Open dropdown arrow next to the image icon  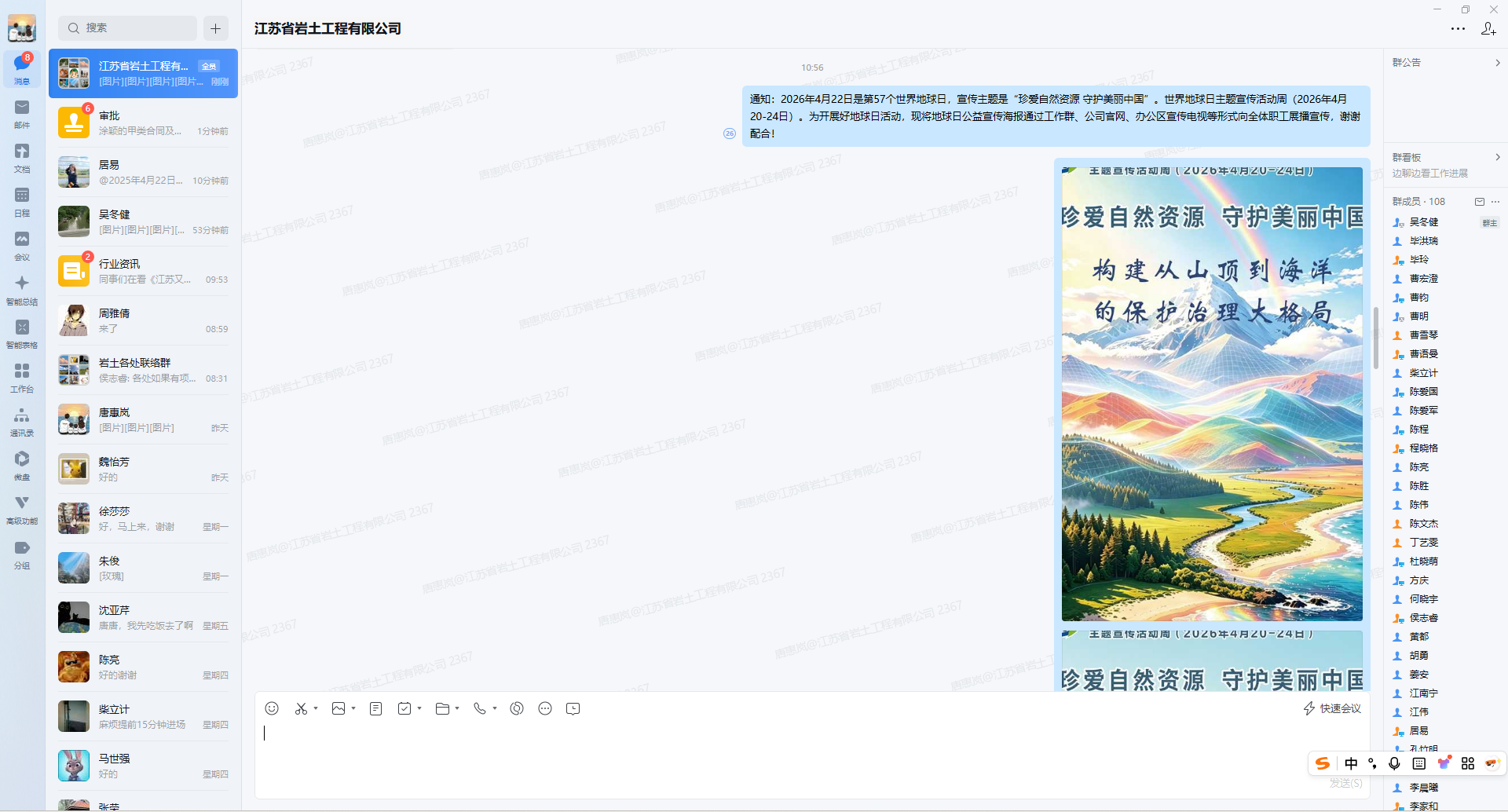353,708
